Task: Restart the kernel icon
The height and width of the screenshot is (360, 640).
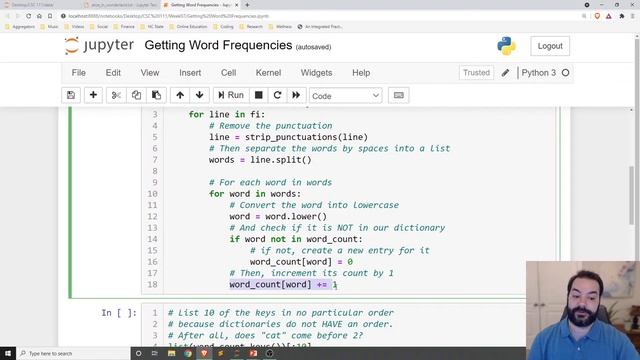Action: [277, 95]
